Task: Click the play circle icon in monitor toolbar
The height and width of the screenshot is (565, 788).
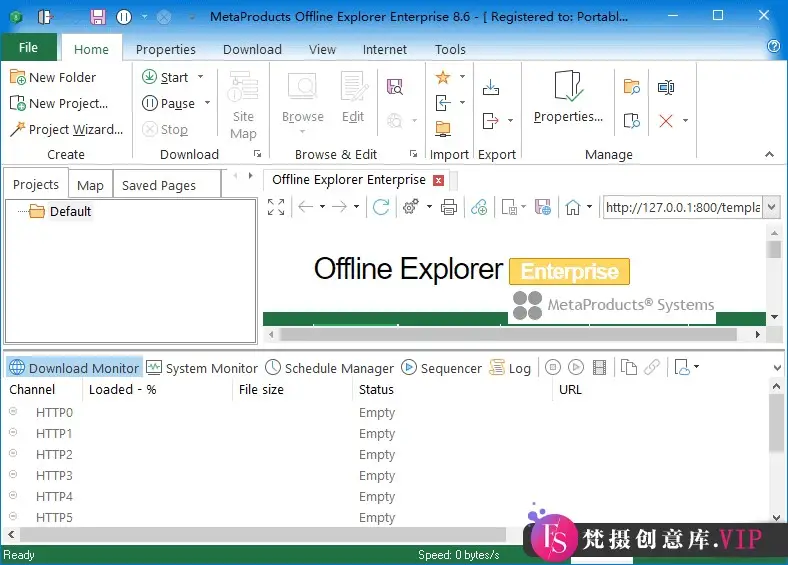Action: tap(576, 367)
